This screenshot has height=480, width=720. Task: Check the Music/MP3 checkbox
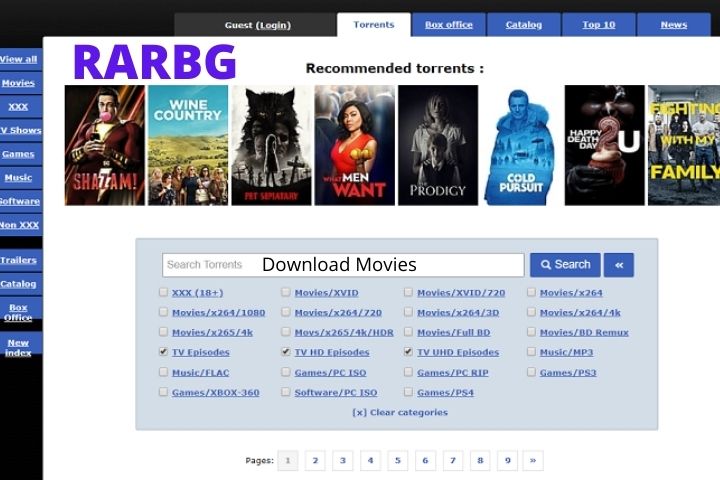[x=531, y=352]
